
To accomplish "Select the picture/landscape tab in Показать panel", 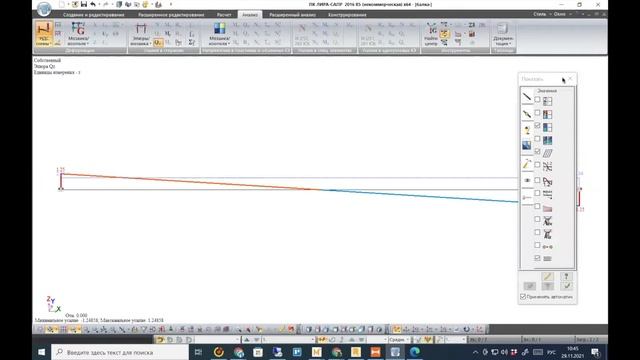I will click(x=527, y=145).
